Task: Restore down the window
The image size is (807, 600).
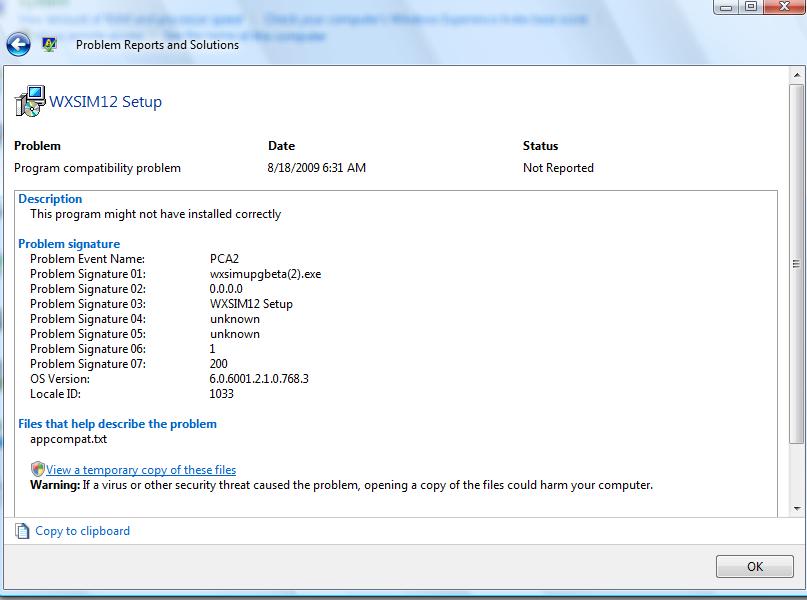Action: click(751, 7)
